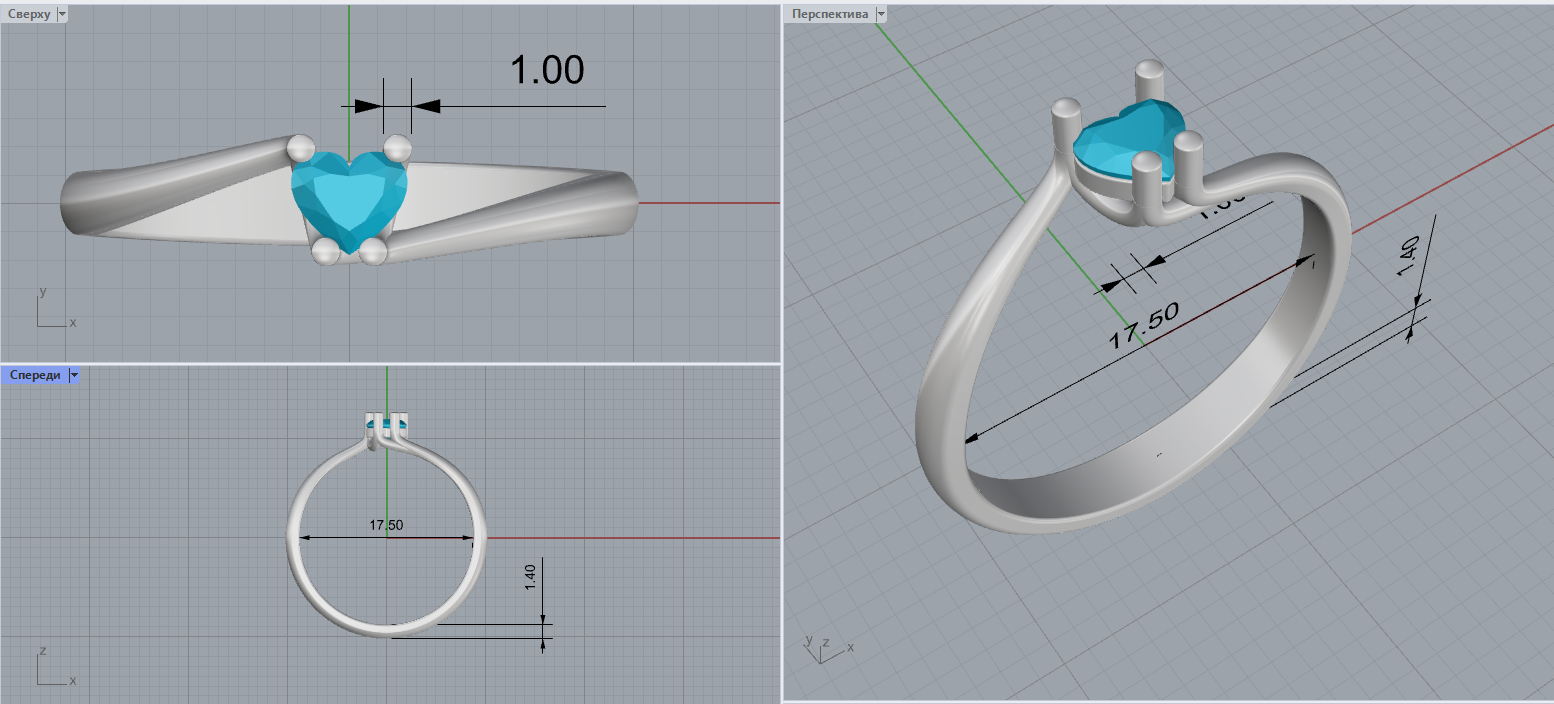The width and height of the screenshot is (1554, 704).
Task: Activate the Сверху viewport title
Action: coord(29,14)
